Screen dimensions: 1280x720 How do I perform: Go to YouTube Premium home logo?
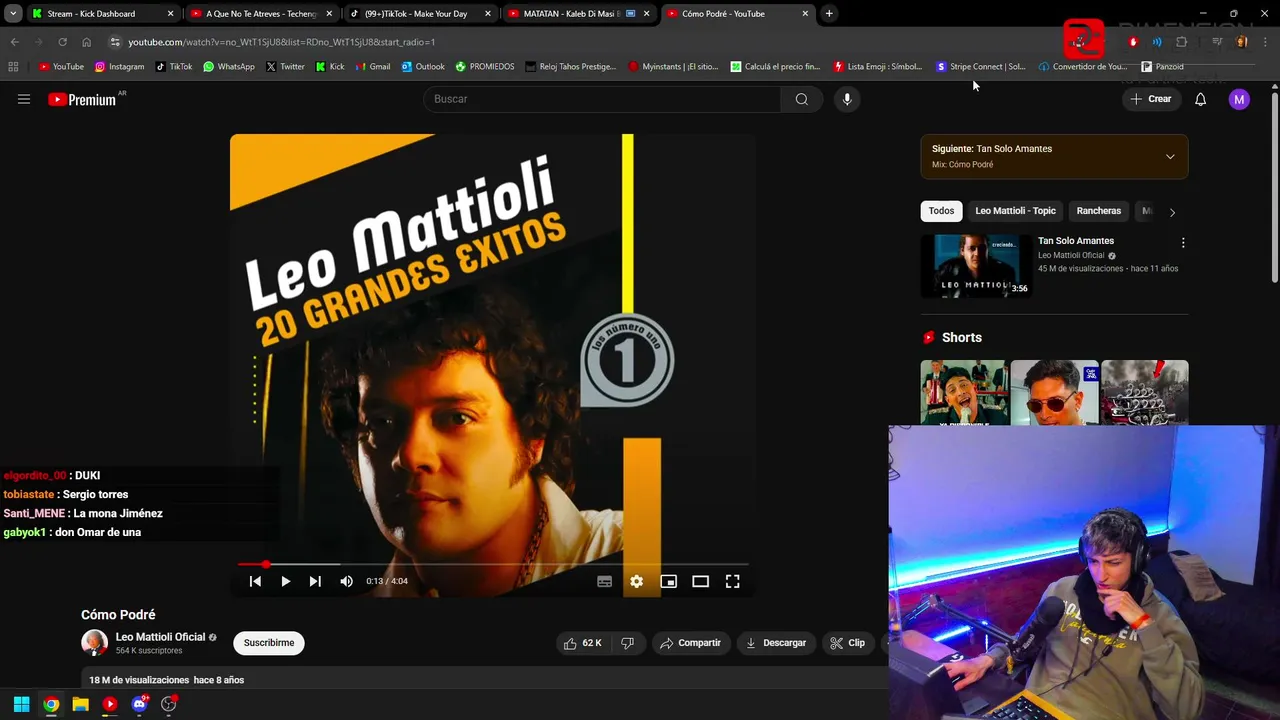pos(82,99)
